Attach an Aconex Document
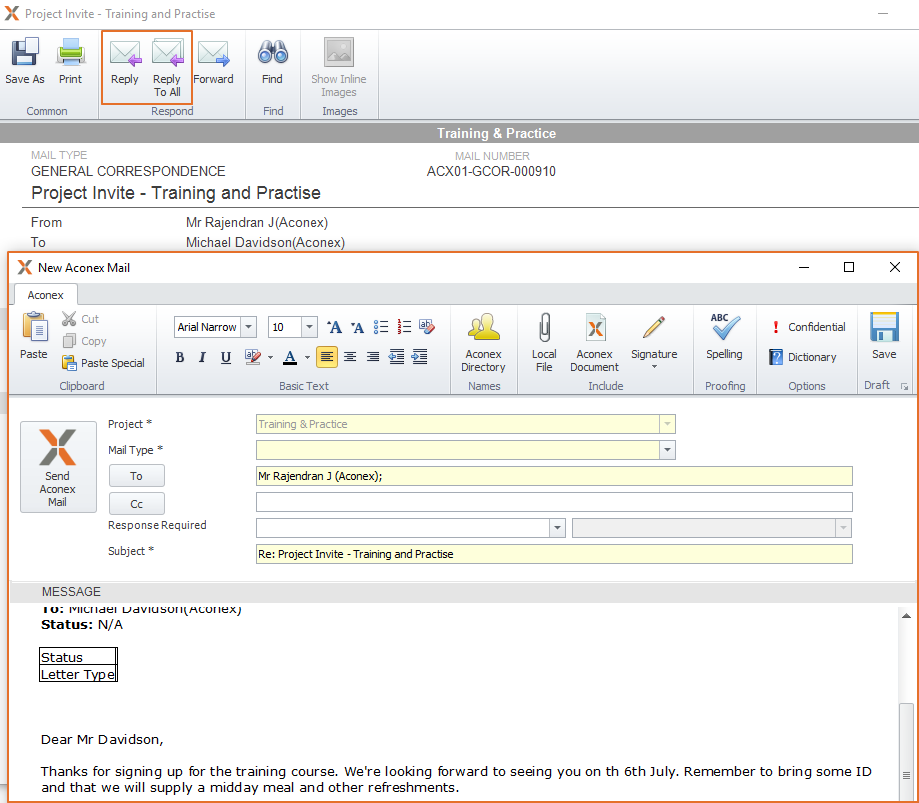This screenshot has width=919, height=803. [594, 342]
